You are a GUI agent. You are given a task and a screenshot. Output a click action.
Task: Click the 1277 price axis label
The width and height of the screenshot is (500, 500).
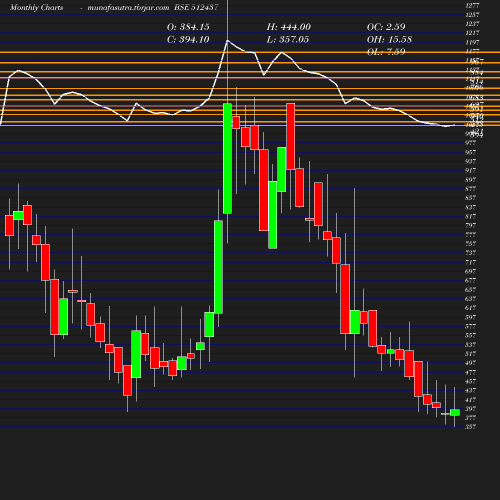(472, 6)
